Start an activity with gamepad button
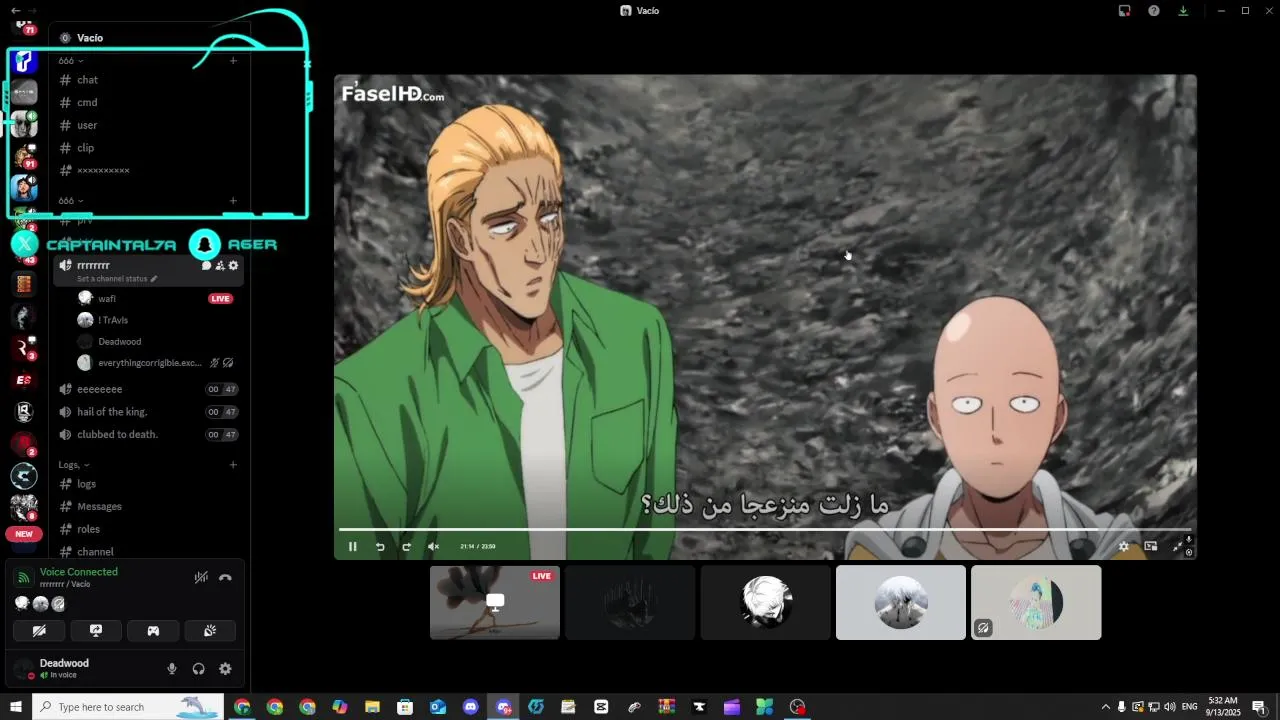This screenshot has width=1280, height=720. [153, 631]
